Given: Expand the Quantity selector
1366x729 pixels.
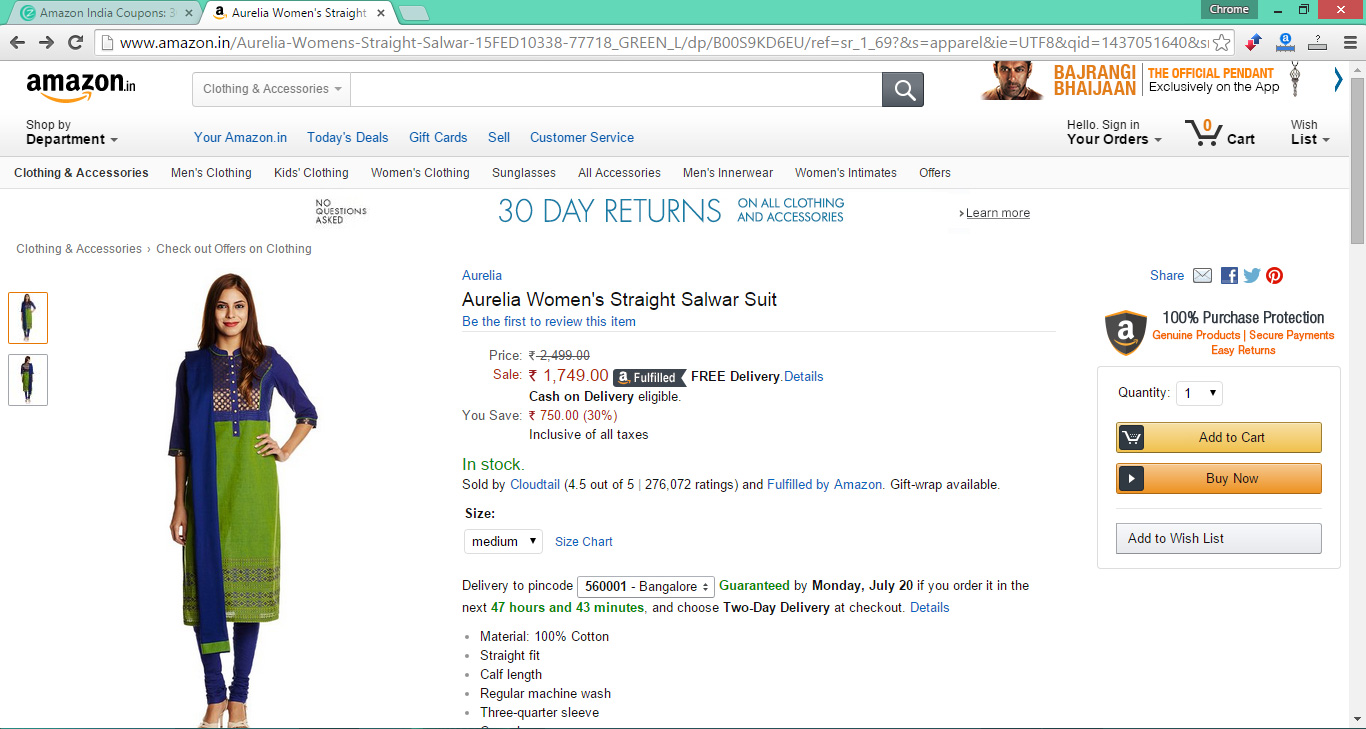Looking at the screenshot, I should [x=1199, y=393].
